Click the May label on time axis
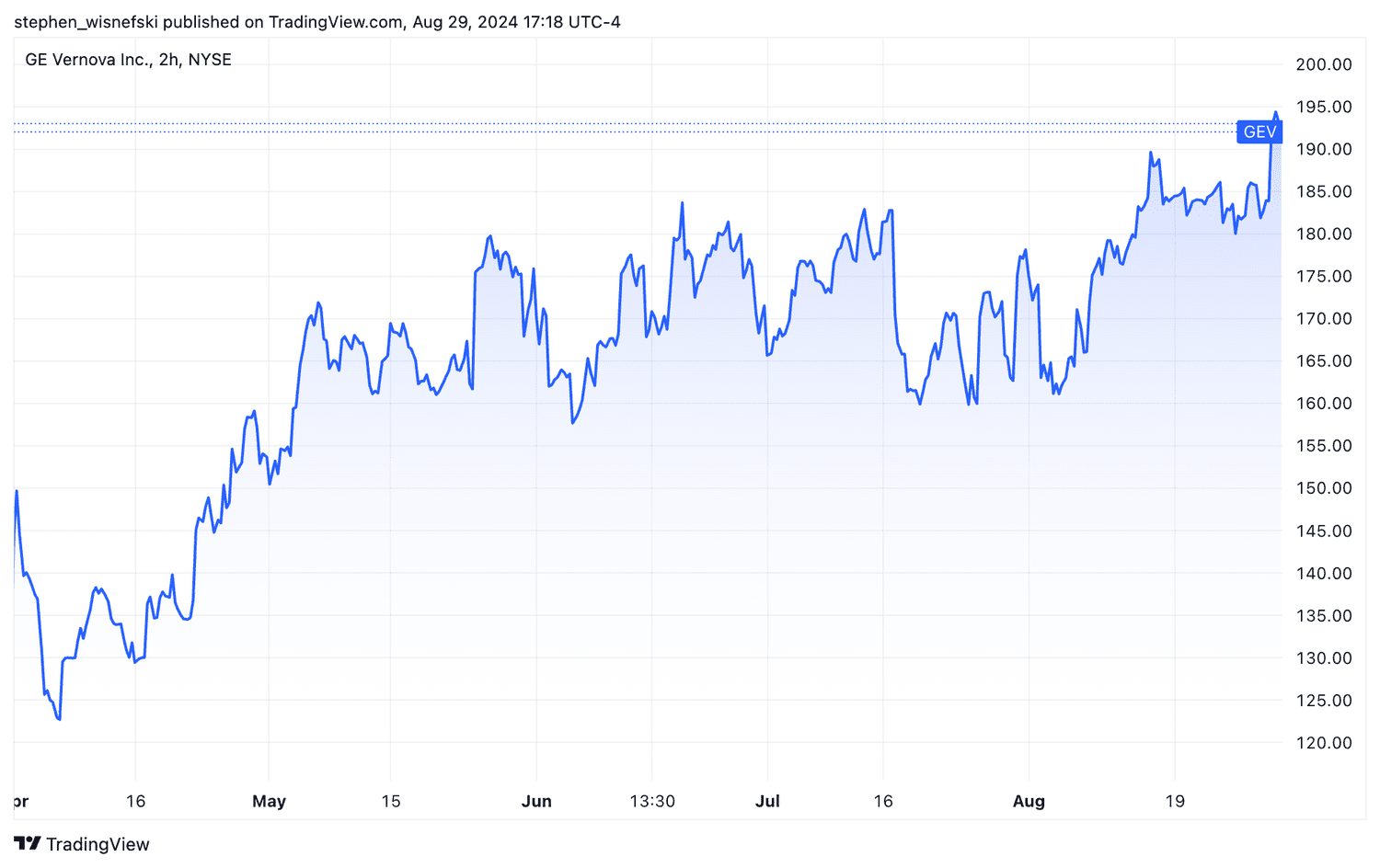The width and height of the screenshot is (1380, 868). click(269, 802)
